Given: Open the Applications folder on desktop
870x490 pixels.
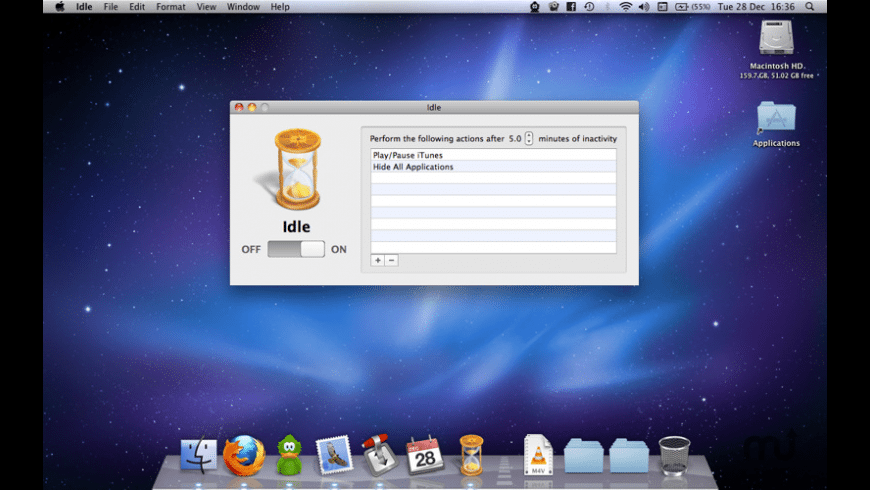Looking at the screenshot, I should pyautogui.click(x=776, y=118).
